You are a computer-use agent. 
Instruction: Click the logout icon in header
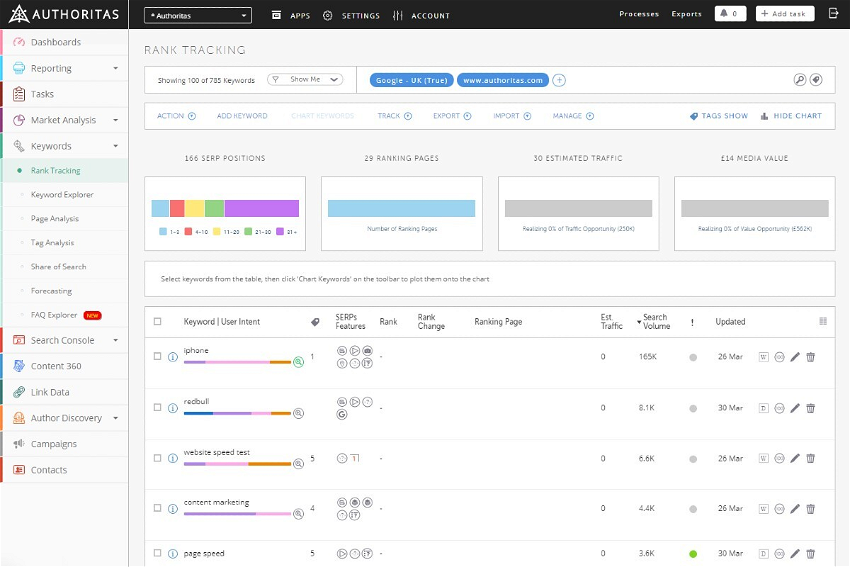click(833, 14)
